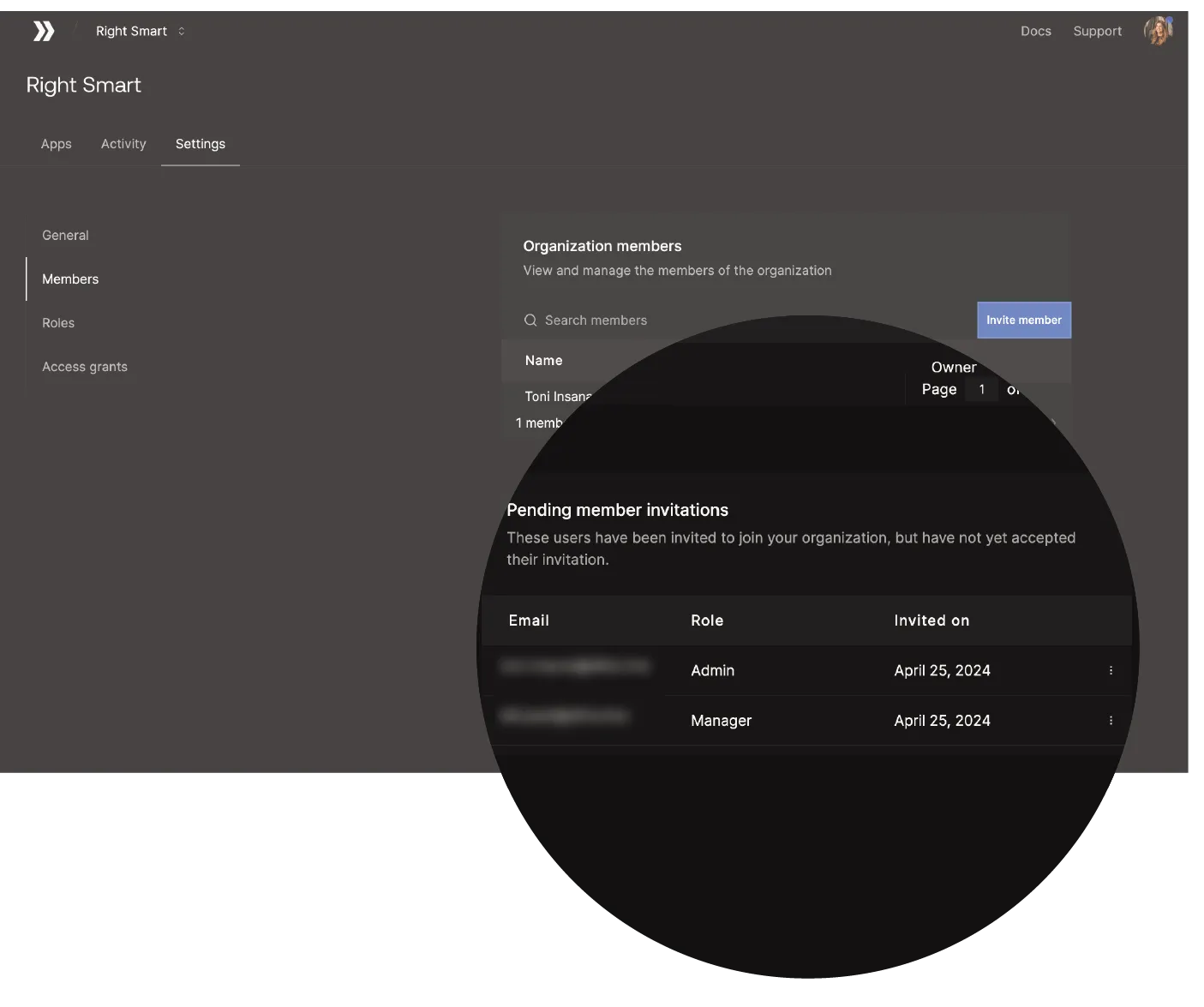This screenshot has width=1204, height=1007.
Task: Click the Name column header
Action: point(544,361)
